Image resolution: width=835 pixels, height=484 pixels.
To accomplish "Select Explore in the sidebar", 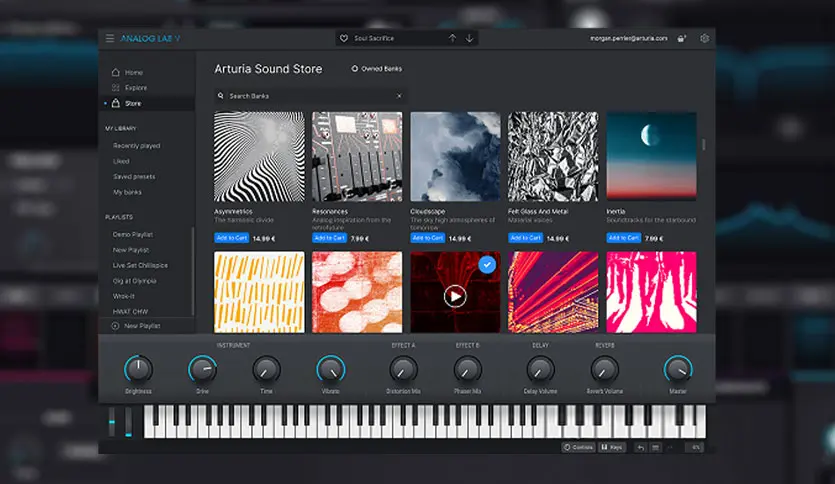I will 135,88.
